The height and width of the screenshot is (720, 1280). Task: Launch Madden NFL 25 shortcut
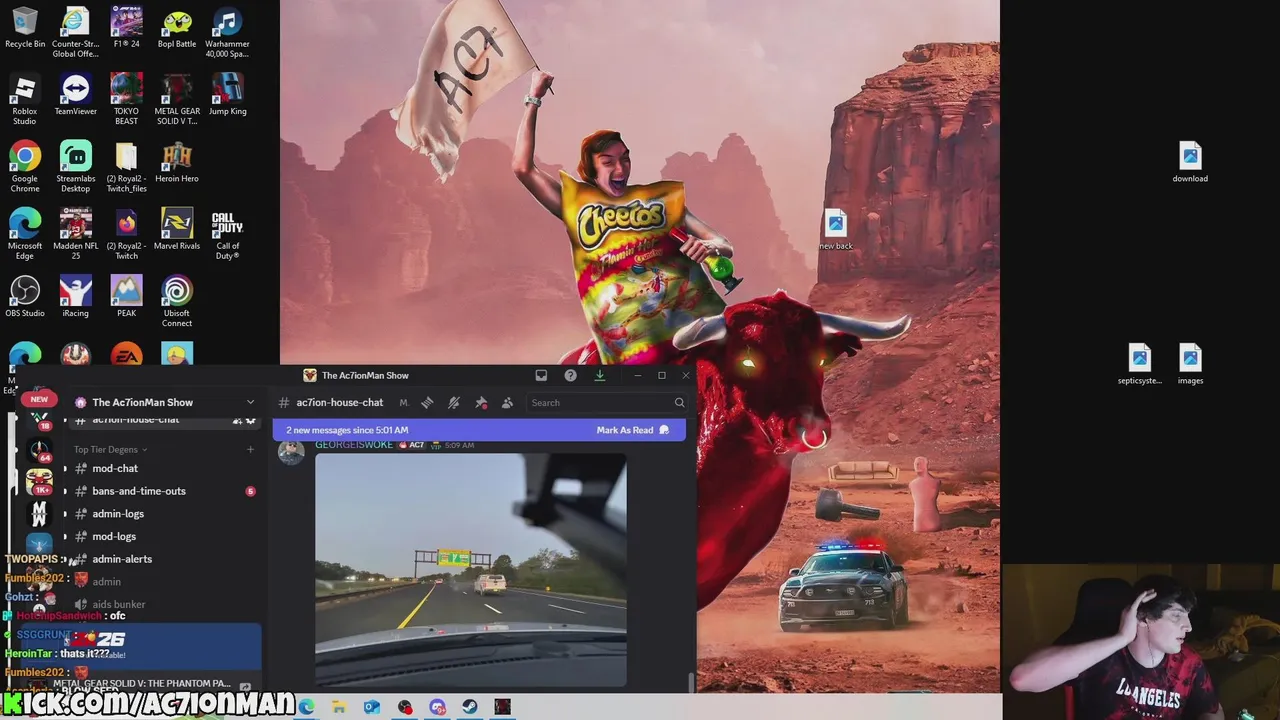pos(76,234)
